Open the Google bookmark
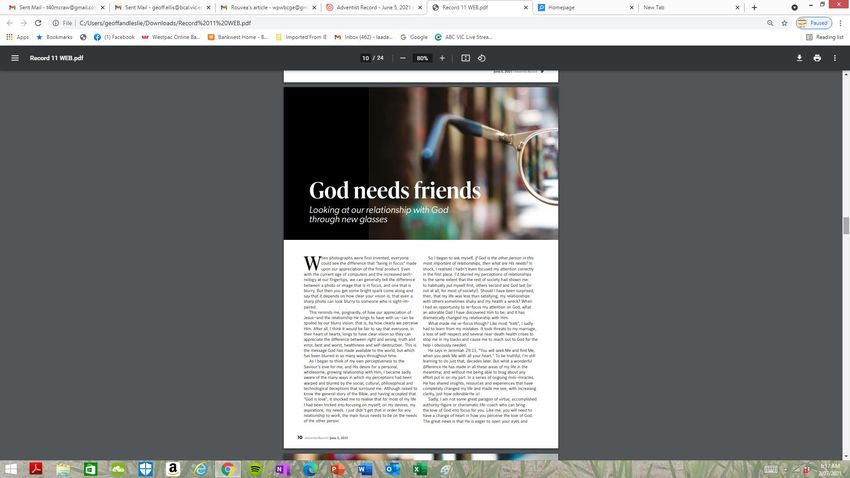The width and height of the screenshot is (850, 478). point(414,37)
